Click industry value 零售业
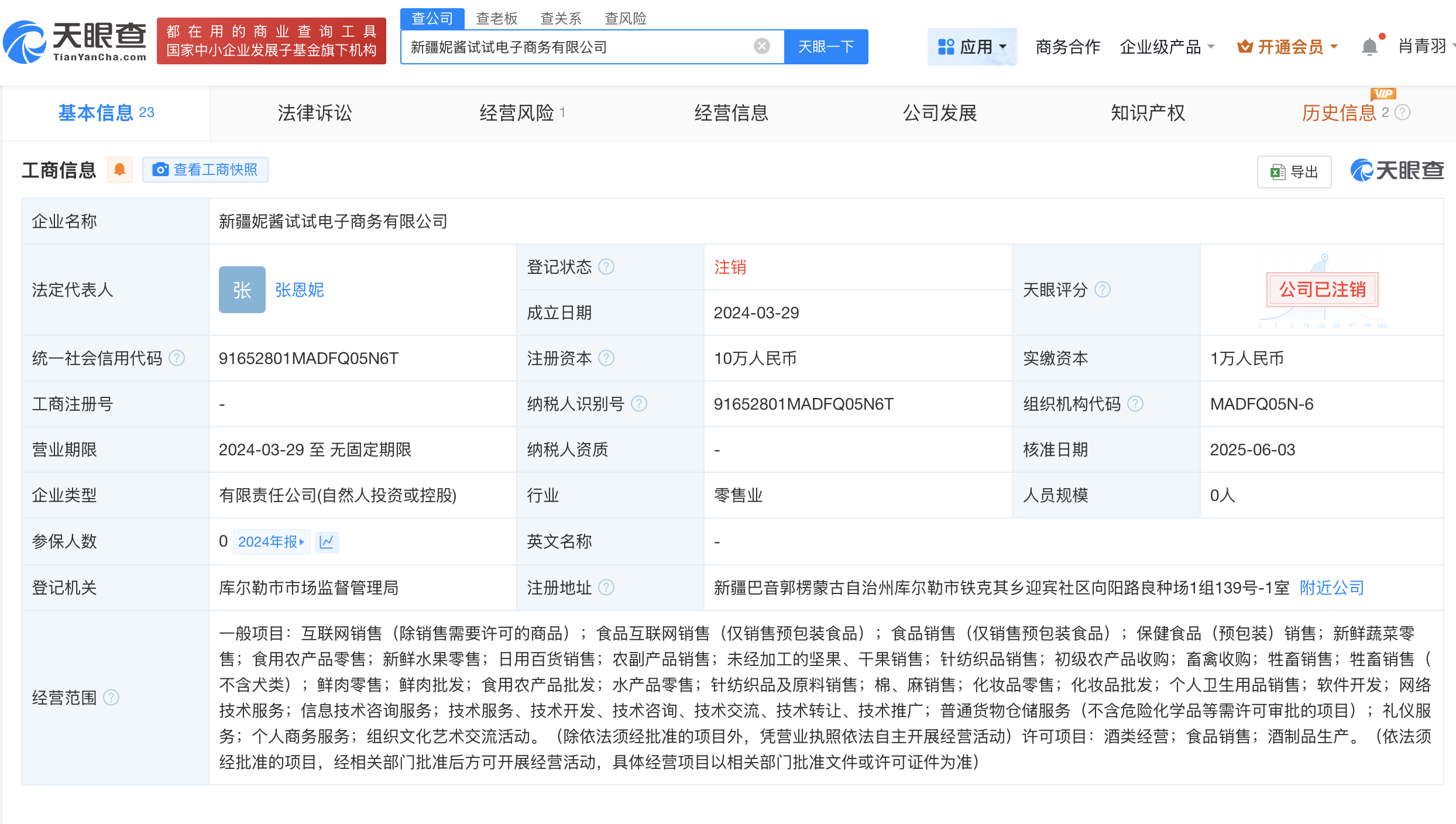The width and height of the screenshot is (1456, 824). (739, 495)
